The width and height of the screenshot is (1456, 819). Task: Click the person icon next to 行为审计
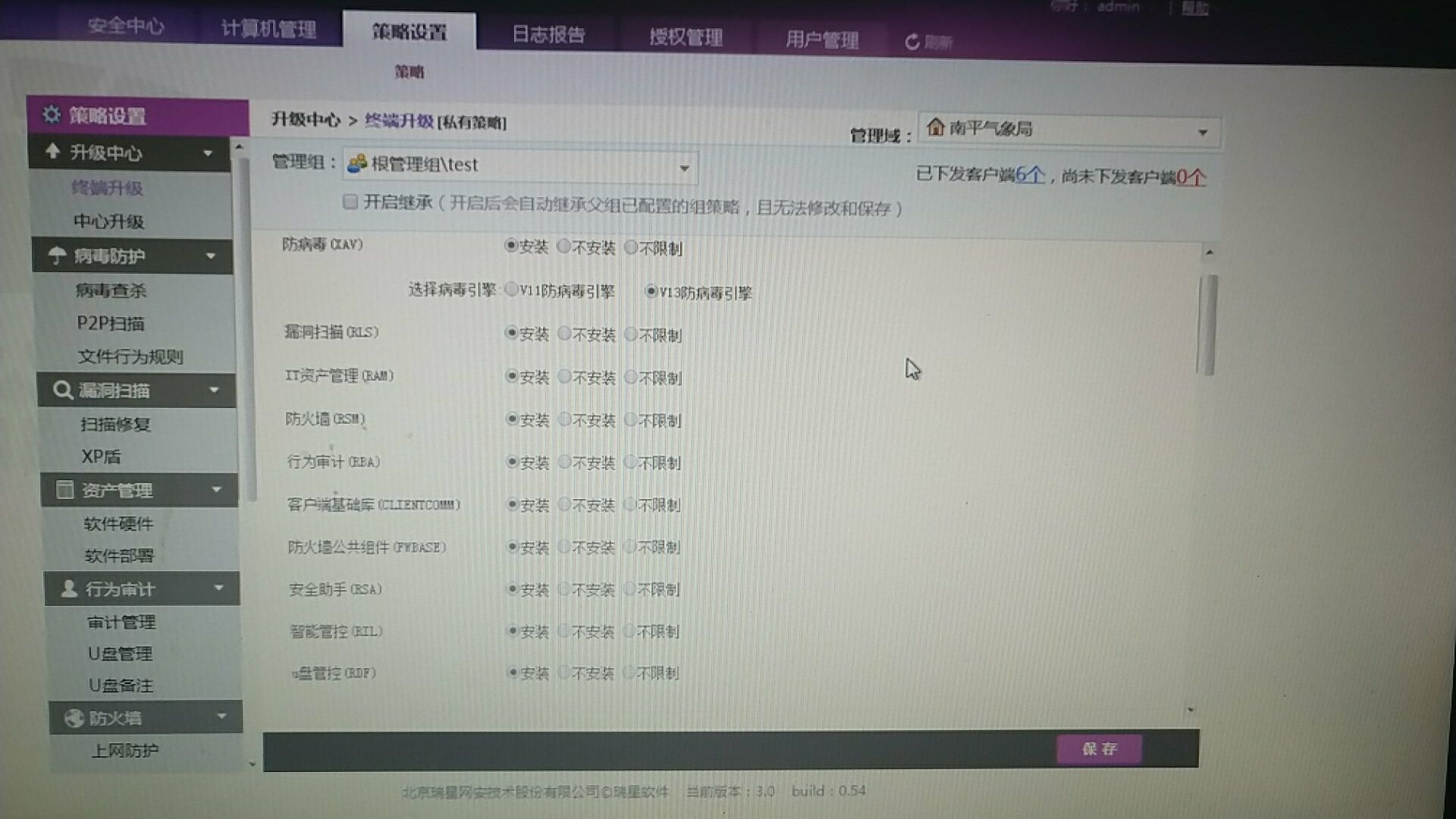(69, 588)
